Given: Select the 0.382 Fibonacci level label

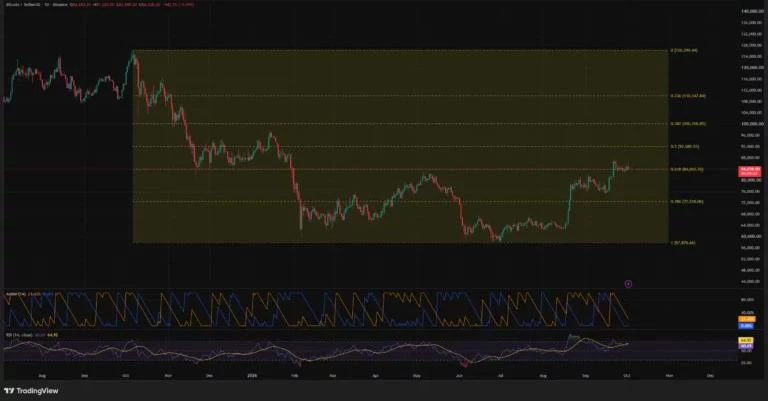Looking at the screenshot, I should (x=688, y=124).
